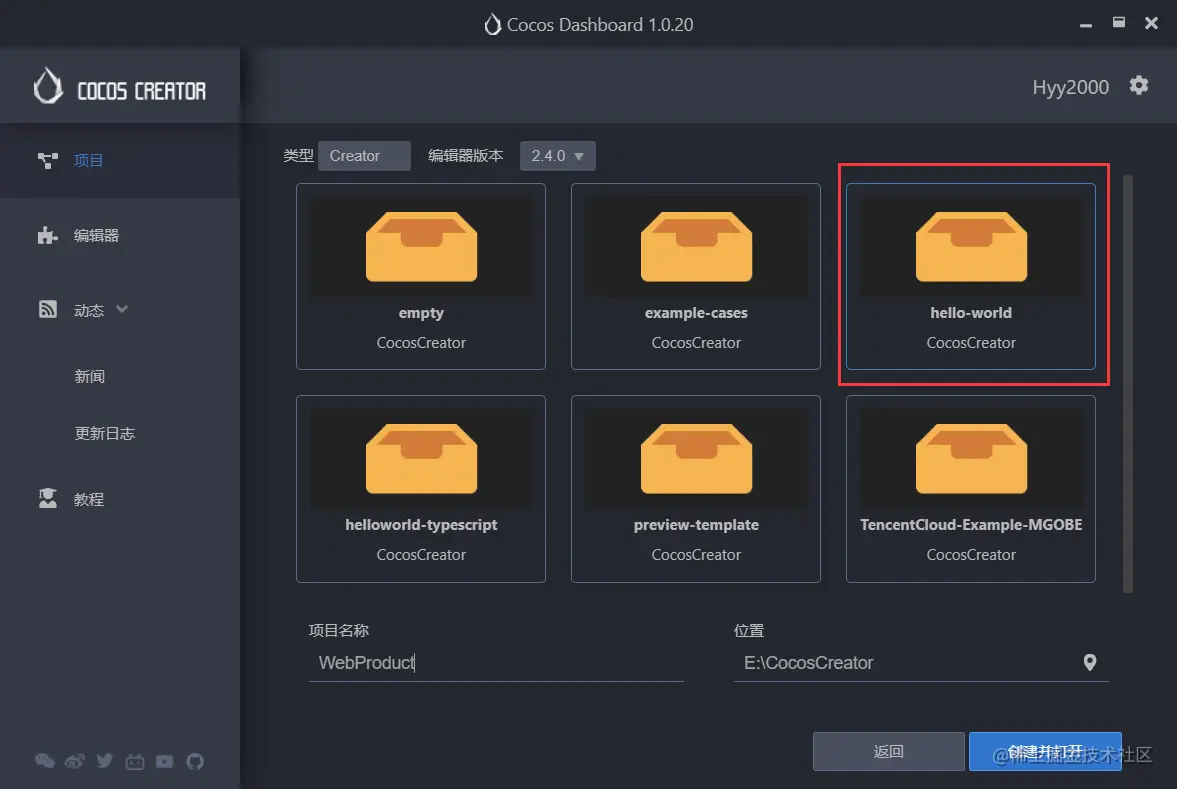Click the template list vertical scrollbar

1127,384
